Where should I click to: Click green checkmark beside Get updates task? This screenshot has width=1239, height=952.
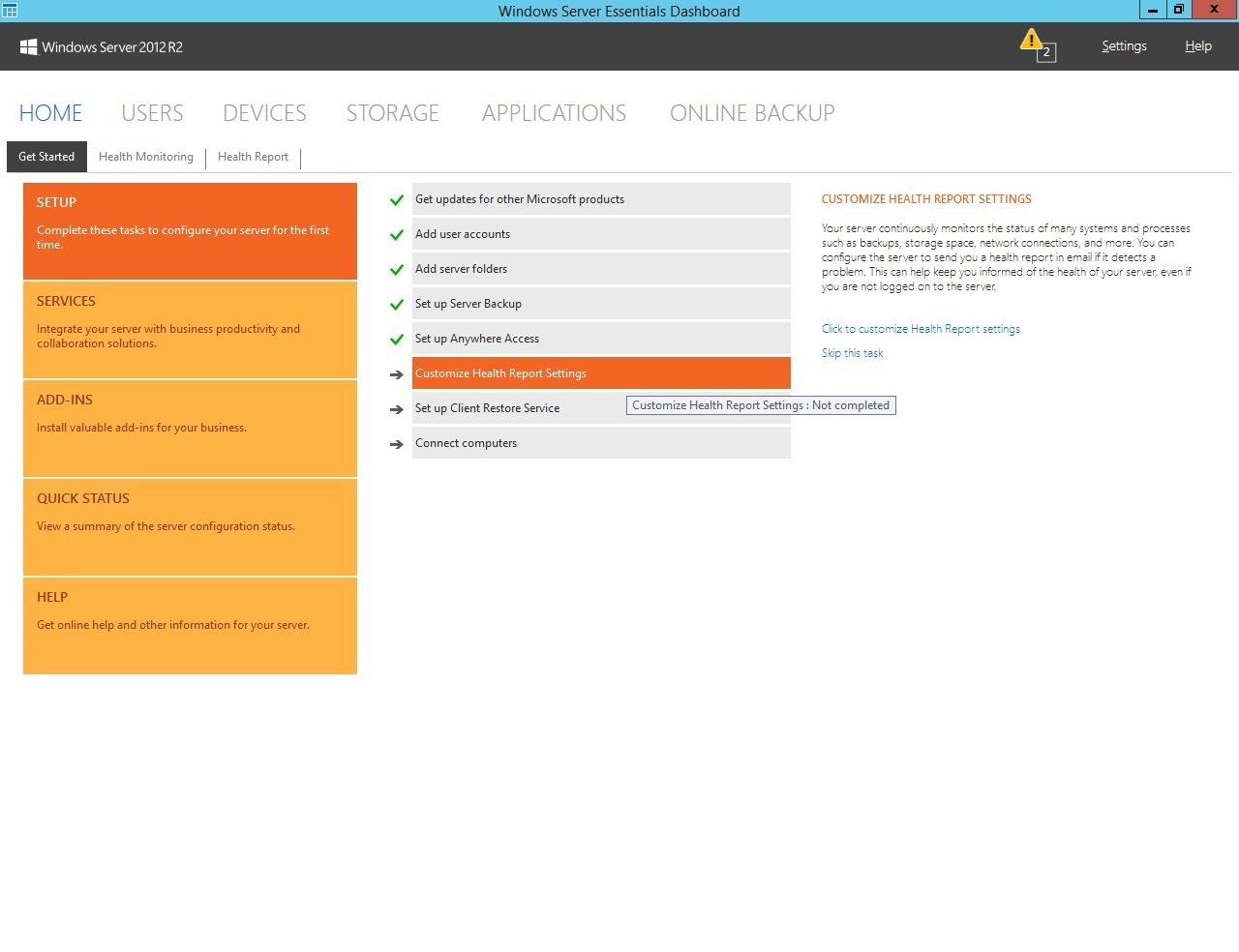click(396, 200)
